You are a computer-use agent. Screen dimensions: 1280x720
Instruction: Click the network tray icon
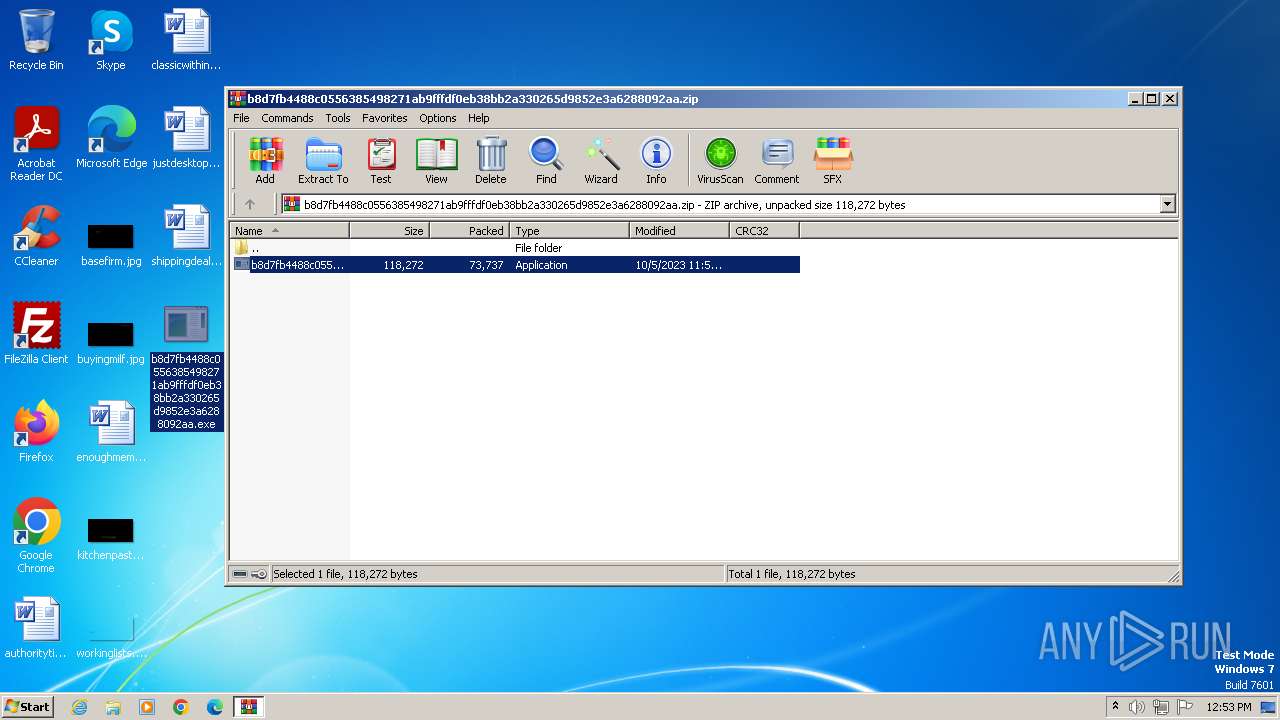coord(1161,707)
